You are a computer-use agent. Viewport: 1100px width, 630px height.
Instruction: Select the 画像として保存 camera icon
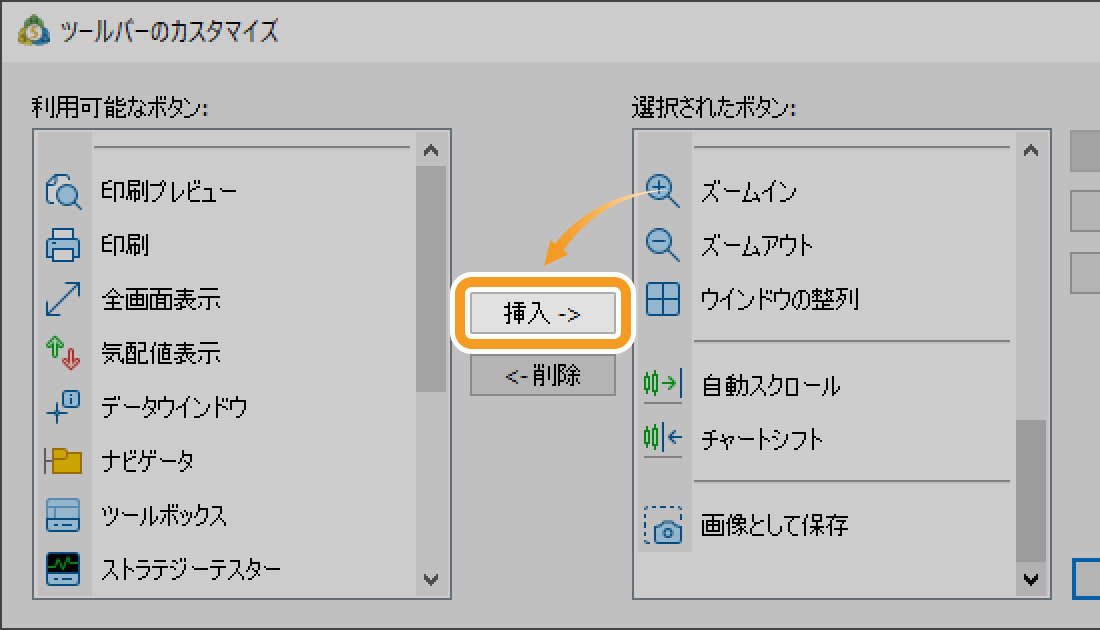pos(662,525)
